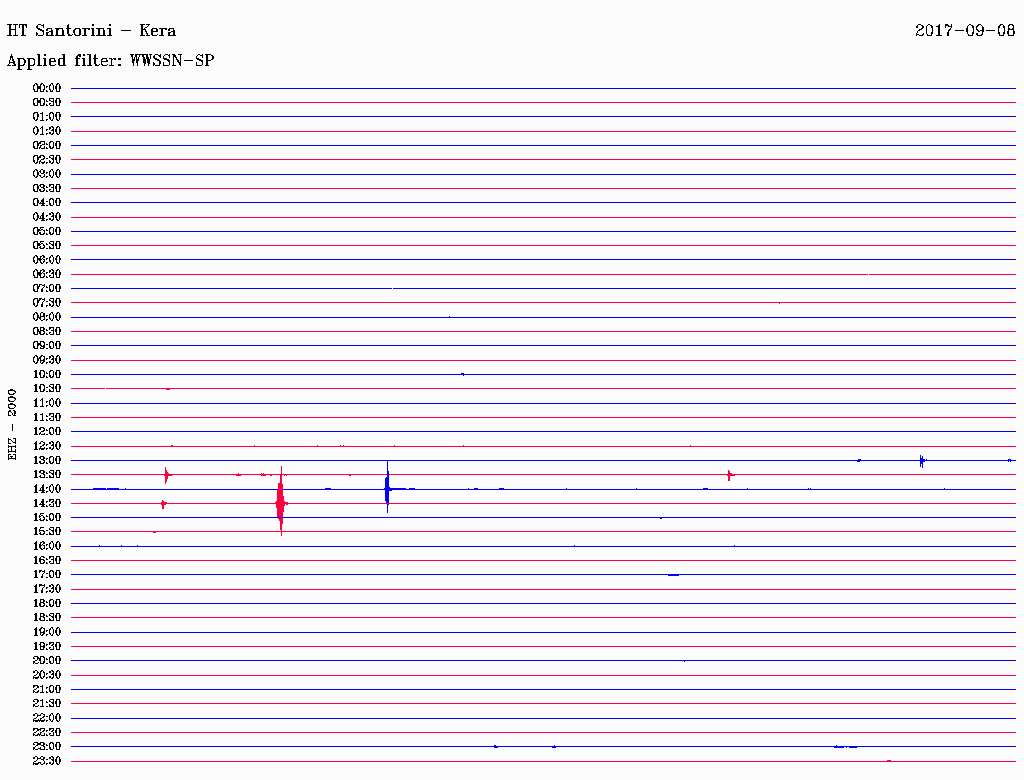Select the 23:00 time label
The width and height of the screenshot is (1024, 780).
pyautogui.click(x=47, y=747)
